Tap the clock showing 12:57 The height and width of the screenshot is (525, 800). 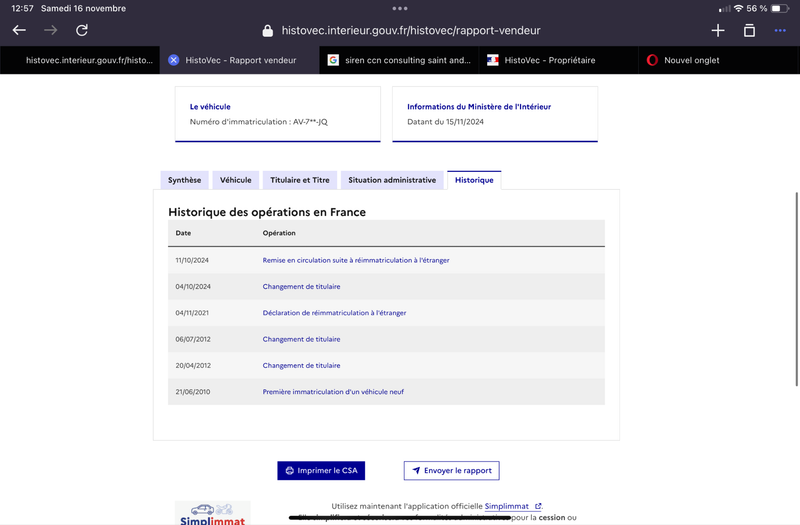tap(22, 8)
